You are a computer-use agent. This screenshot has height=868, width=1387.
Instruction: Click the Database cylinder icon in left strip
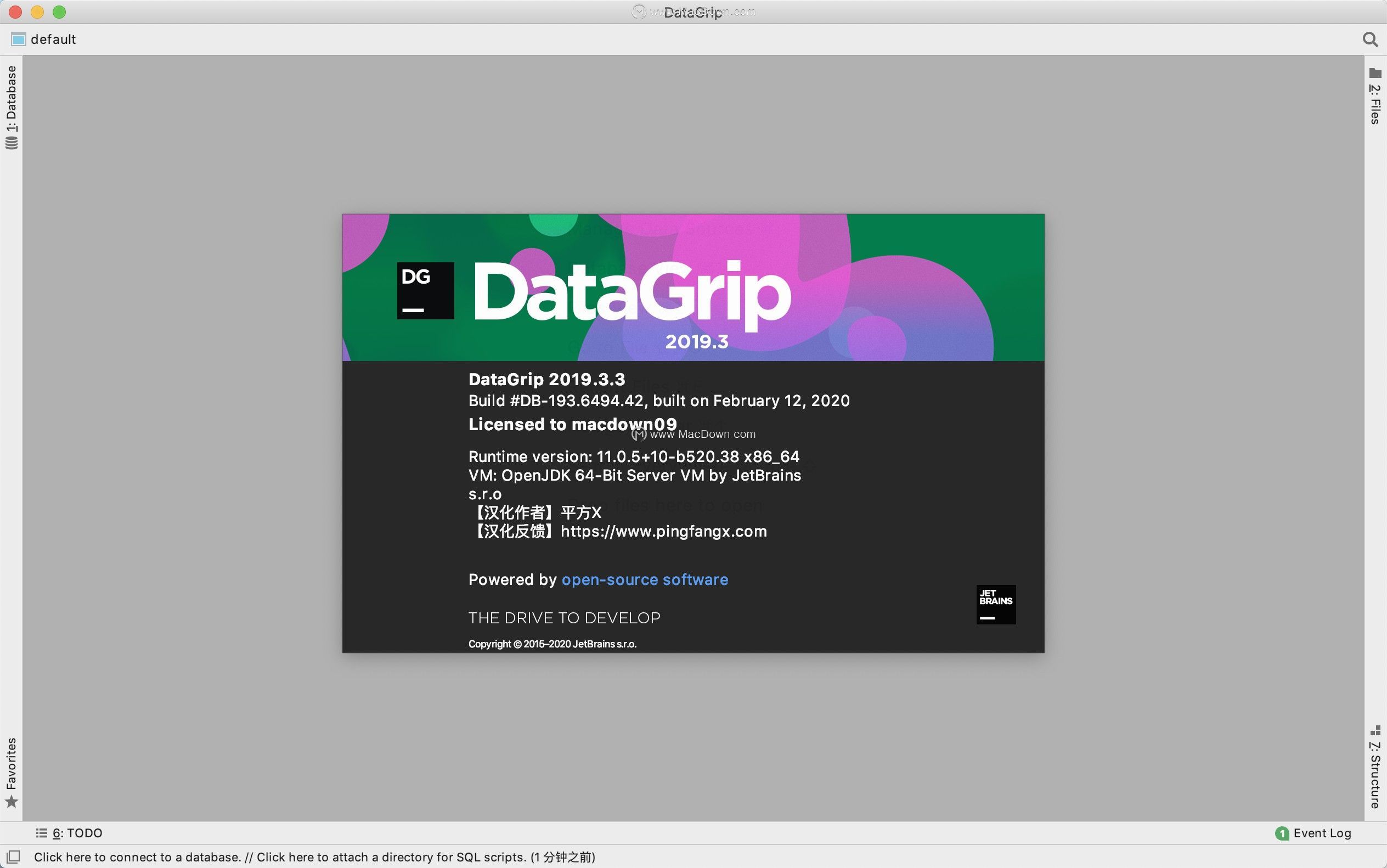pos(12,143)
